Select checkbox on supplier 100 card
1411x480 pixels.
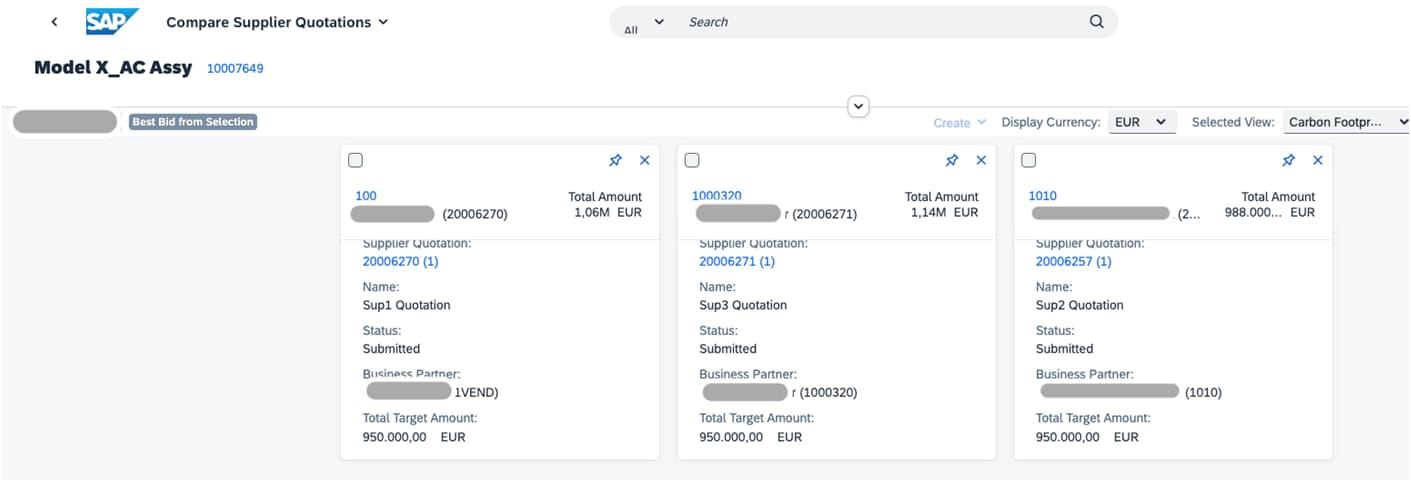coord(356,160)
